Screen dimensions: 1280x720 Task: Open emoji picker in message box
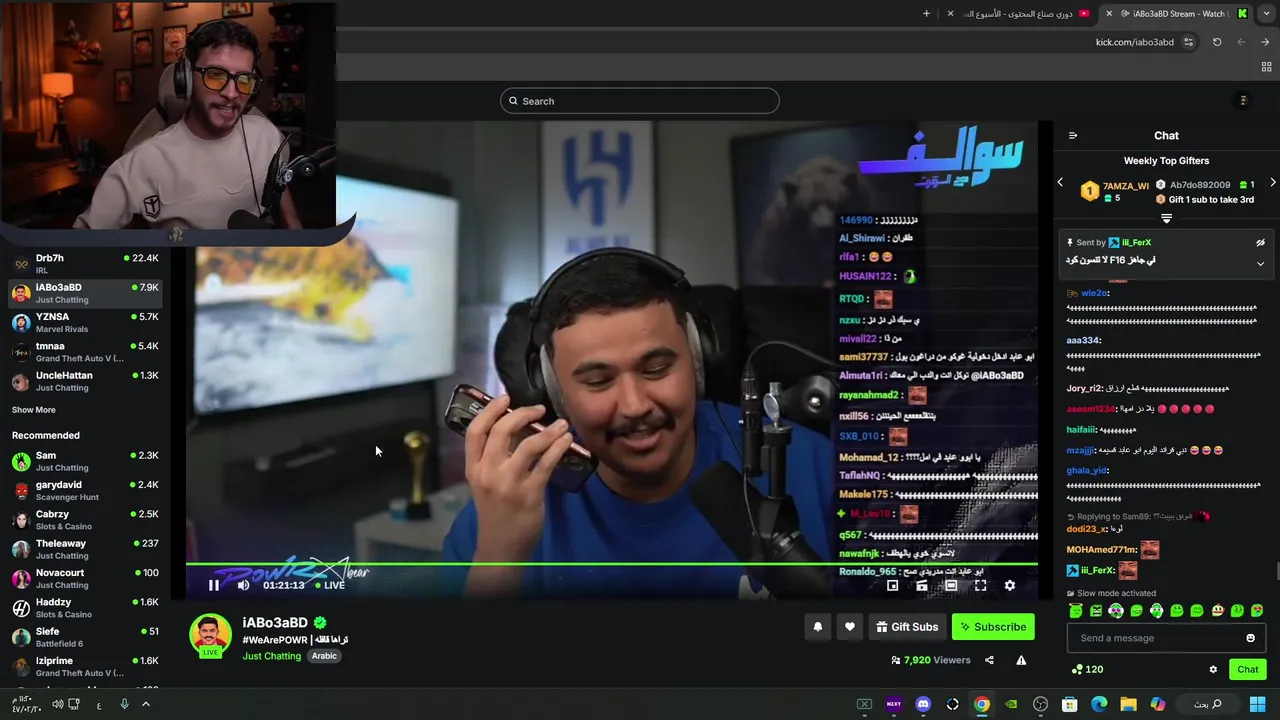1250,638
